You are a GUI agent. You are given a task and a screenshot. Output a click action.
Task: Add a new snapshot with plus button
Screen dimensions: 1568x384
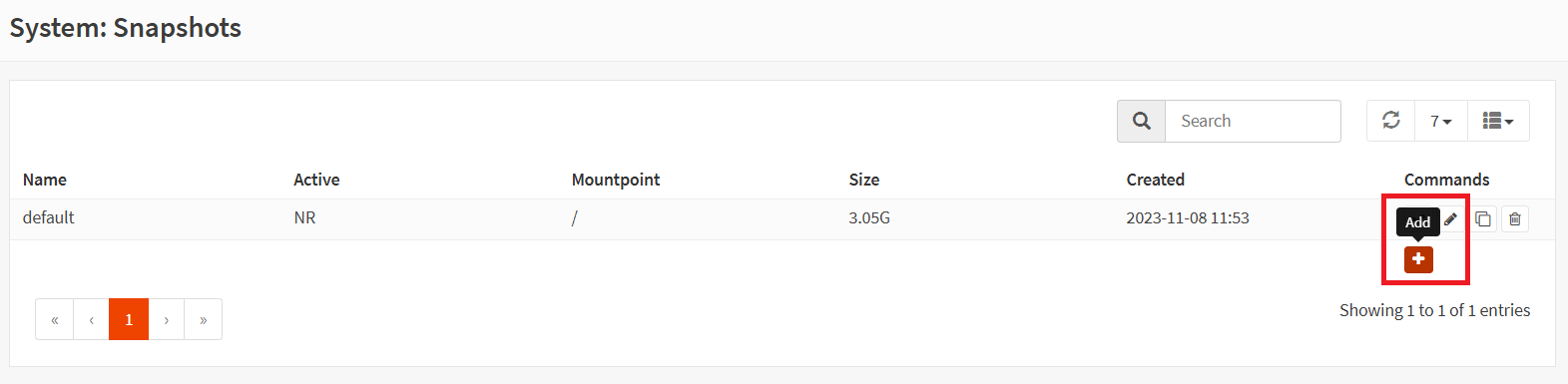(x=1418, y=259)
